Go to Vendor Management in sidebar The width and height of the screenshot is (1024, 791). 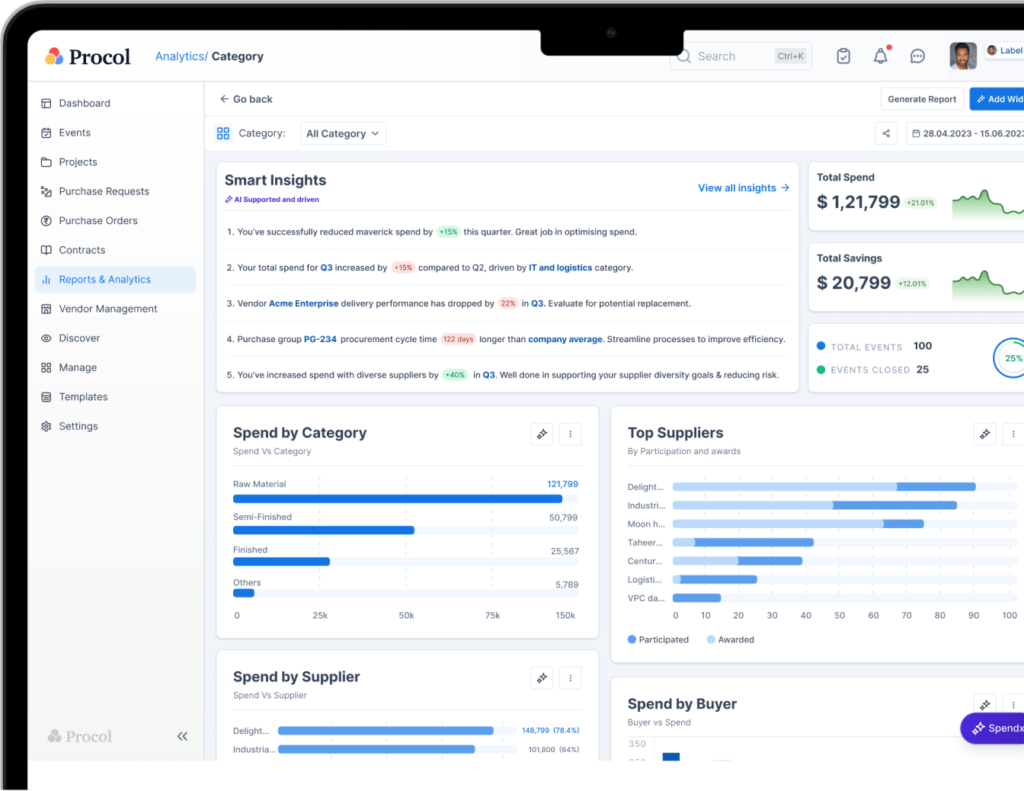108,309
